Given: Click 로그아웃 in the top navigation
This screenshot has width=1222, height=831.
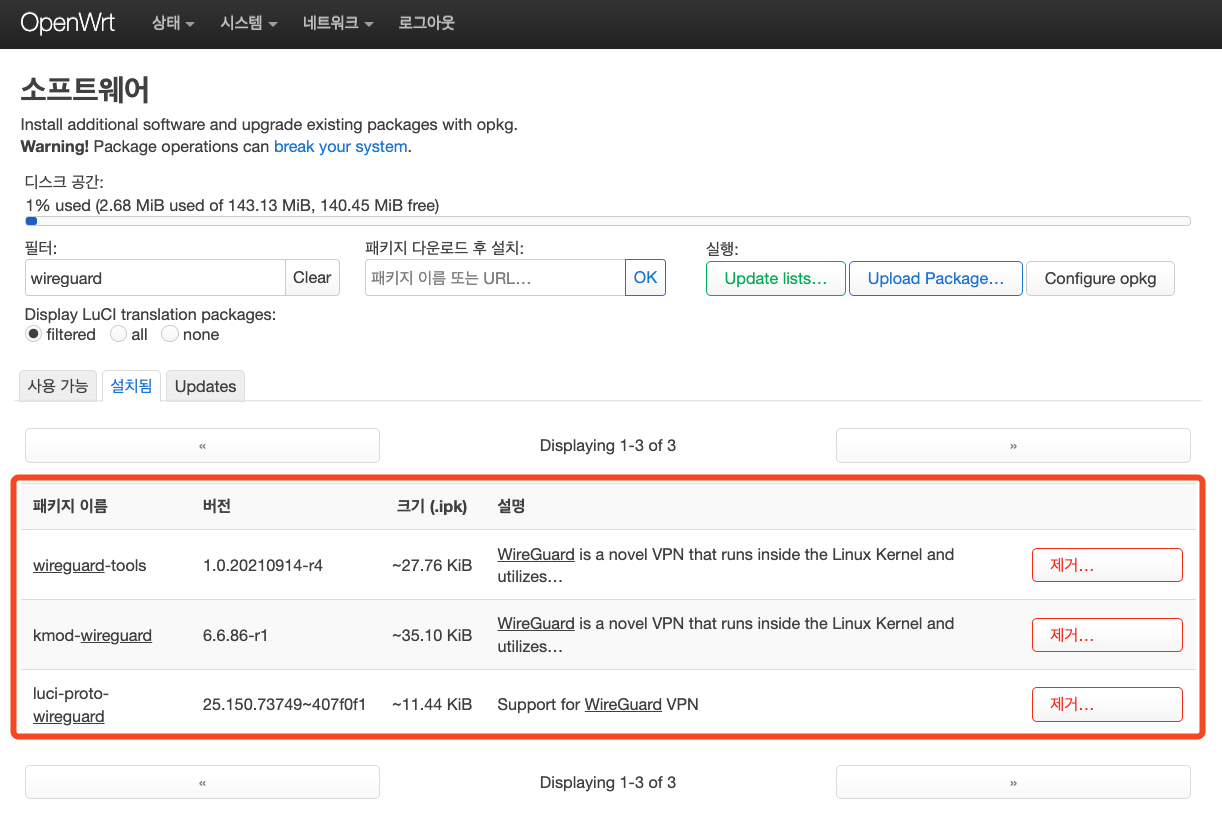Looking at the screenshot, I should 426,23.
